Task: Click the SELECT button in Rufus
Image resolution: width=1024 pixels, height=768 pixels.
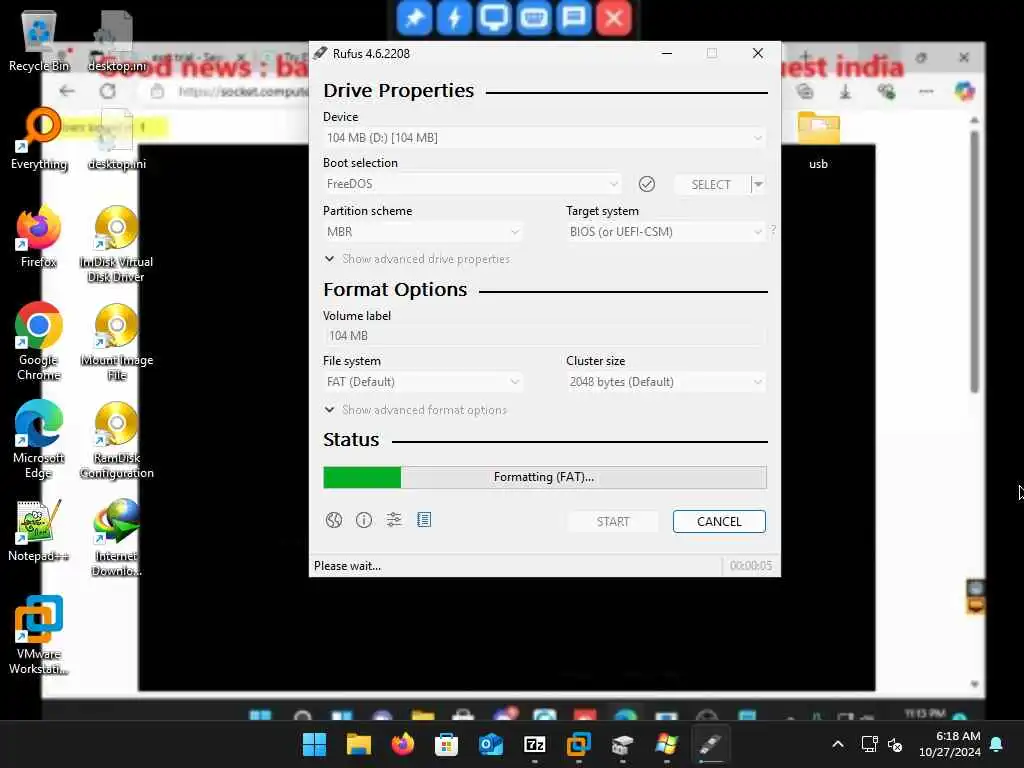Action: (711, 184)
